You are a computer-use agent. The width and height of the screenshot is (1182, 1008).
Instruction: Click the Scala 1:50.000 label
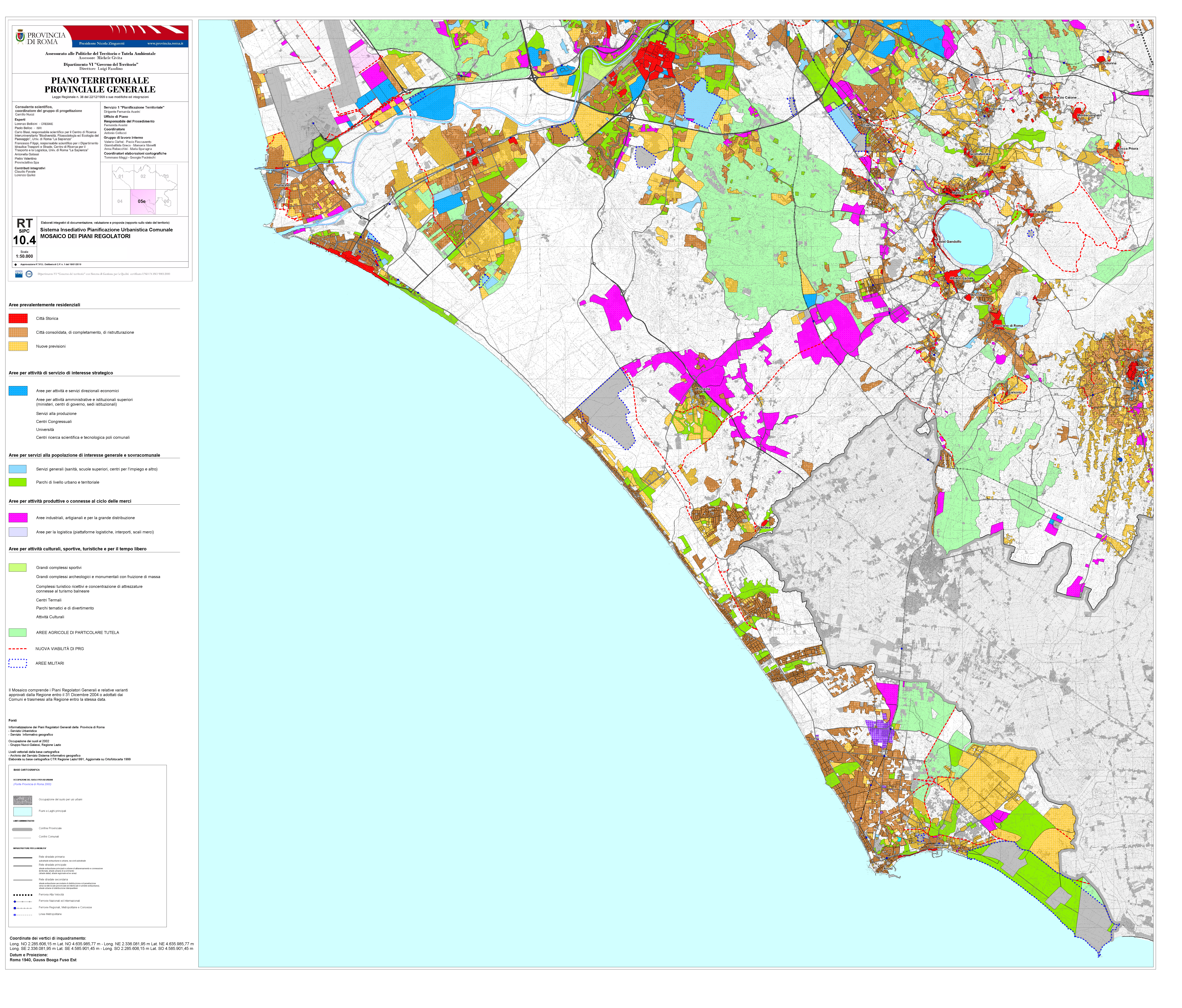25,254
